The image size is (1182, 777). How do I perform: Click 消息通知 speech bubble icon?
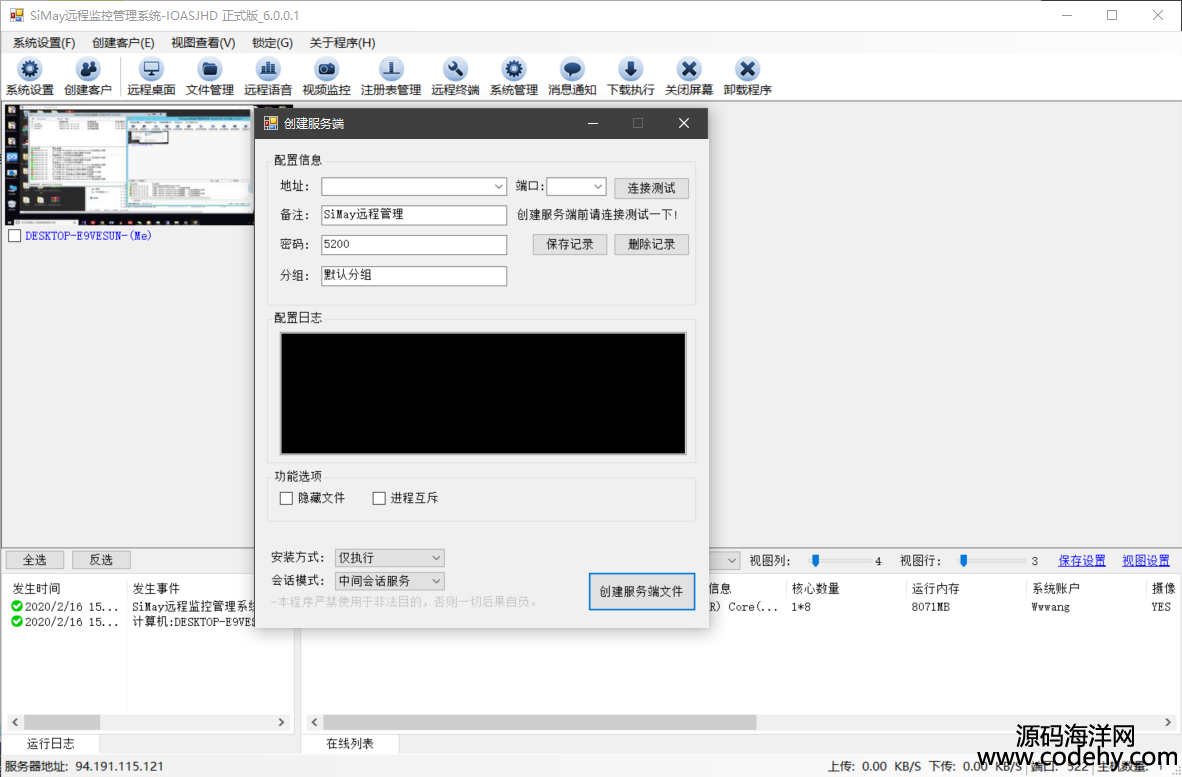(572, 77)
